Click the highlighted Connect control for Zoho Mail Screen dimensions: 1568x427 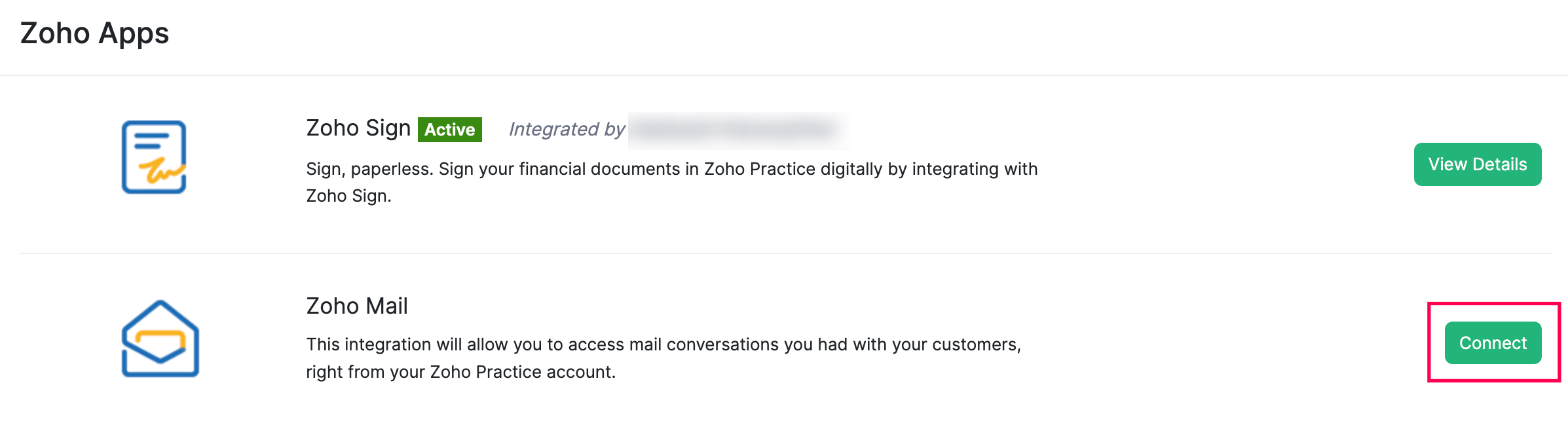tap(1493, 342)
